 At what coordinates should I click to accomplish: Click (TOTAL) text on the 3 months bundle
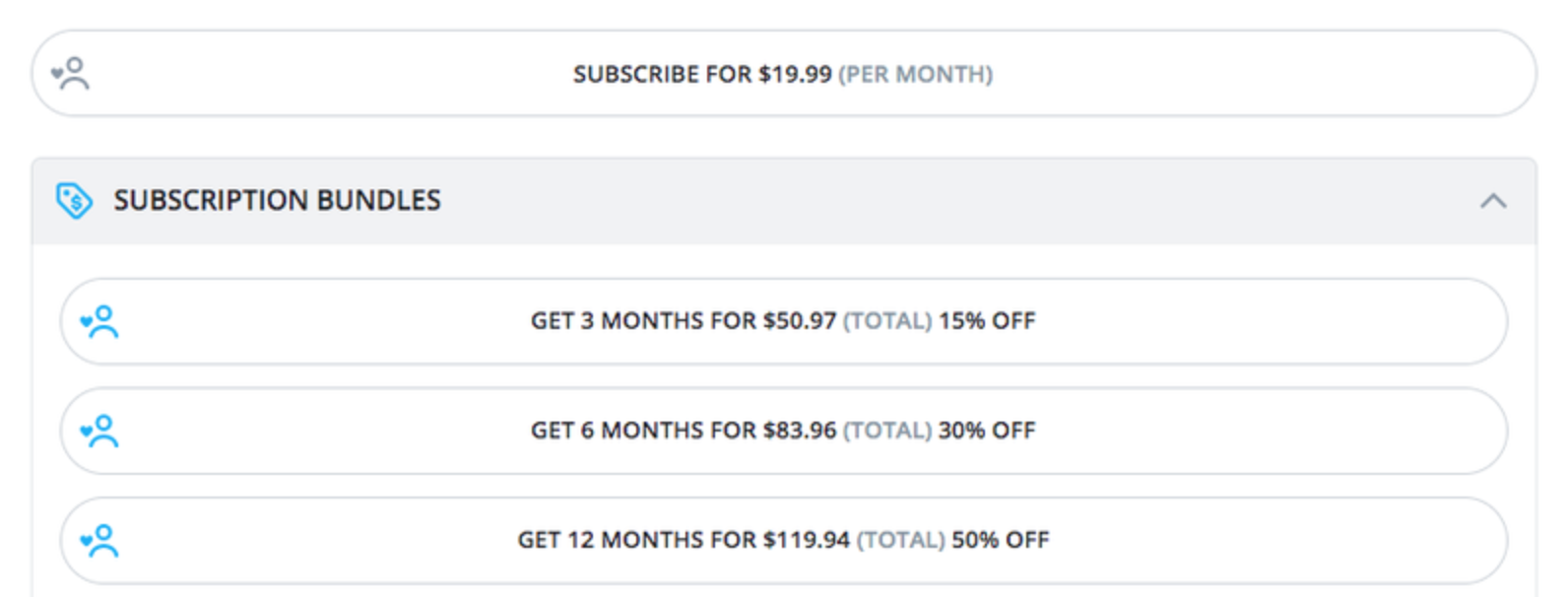point(887,321)
